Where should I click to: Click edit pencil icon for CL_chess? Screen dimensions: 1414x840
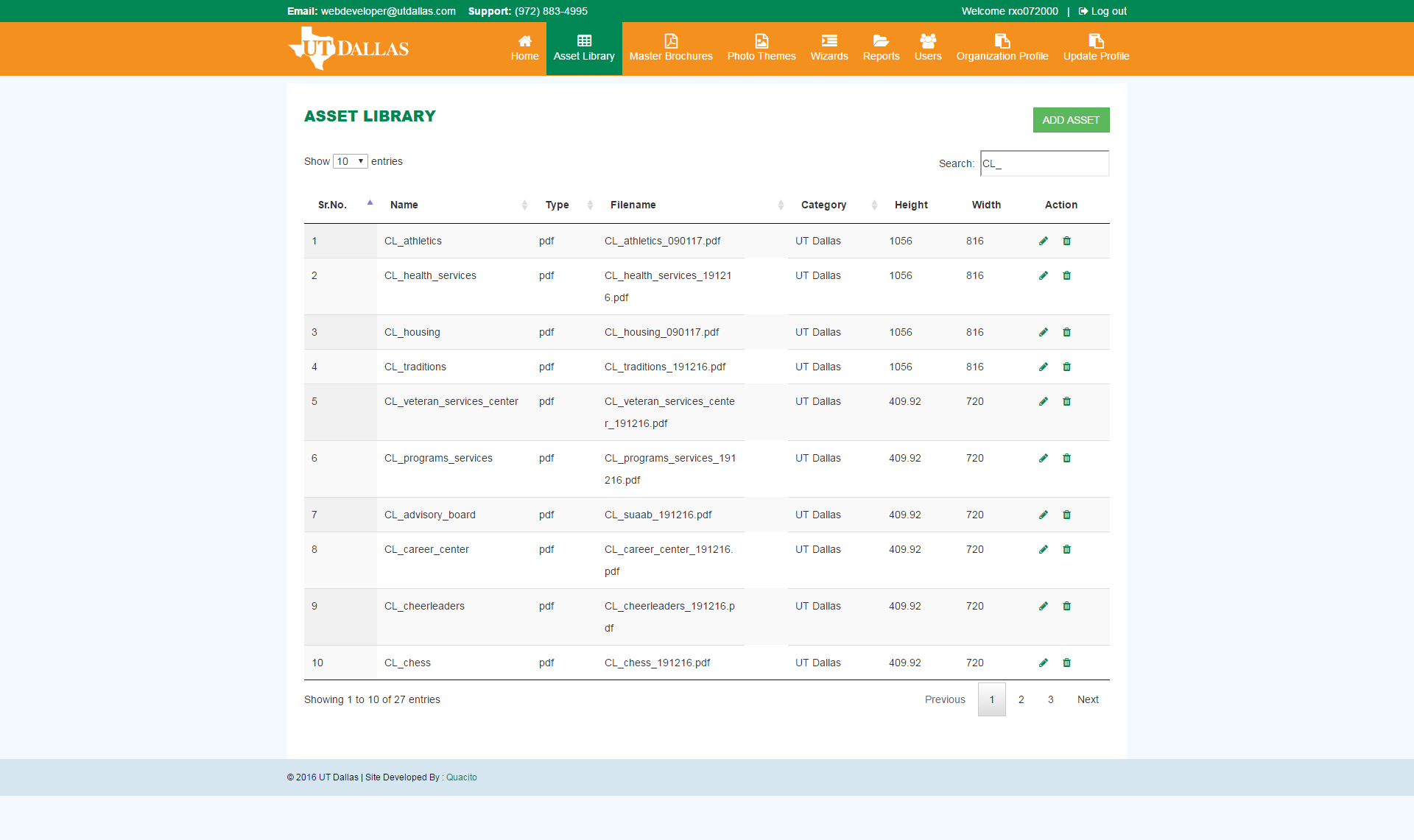coord(1043,663)
